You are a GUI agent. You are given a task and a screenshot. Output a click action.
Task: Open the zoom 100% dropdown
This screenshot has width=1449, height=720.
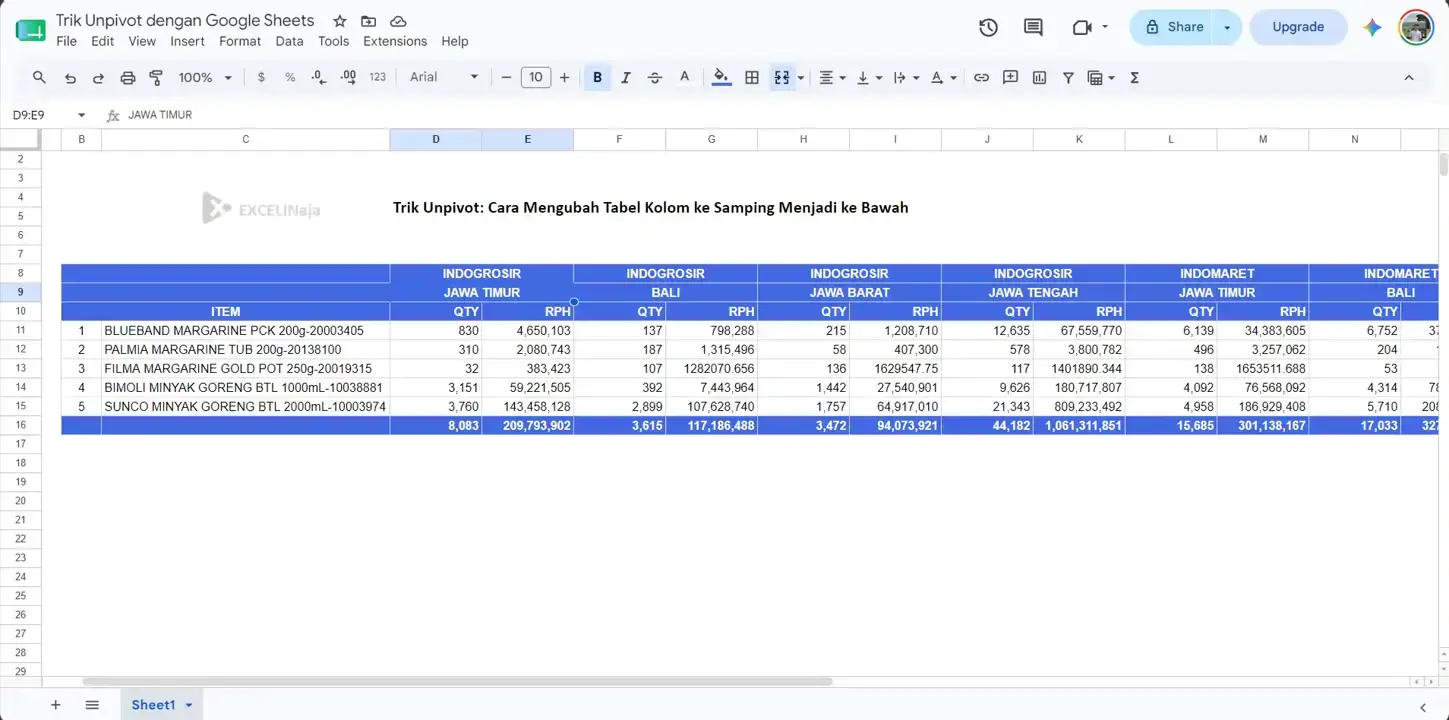coord(205,77)
